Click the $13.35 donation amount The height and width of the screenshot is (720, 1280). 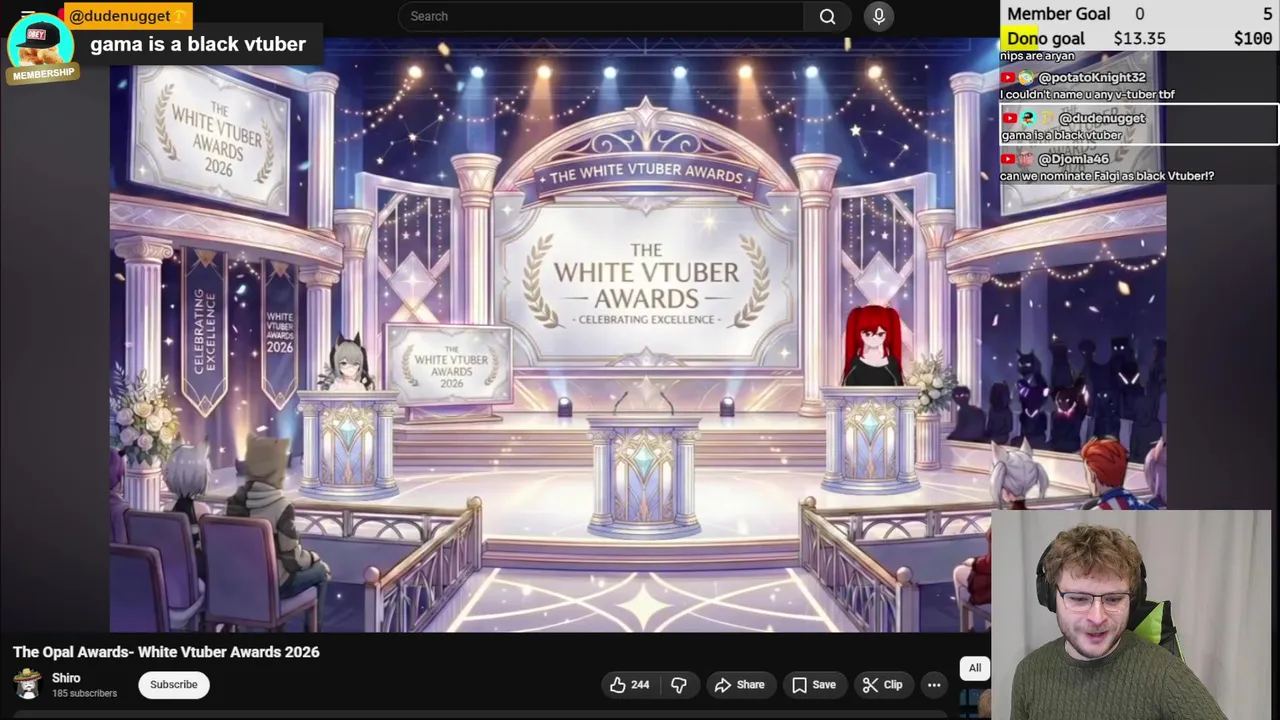pos(1139,38)
